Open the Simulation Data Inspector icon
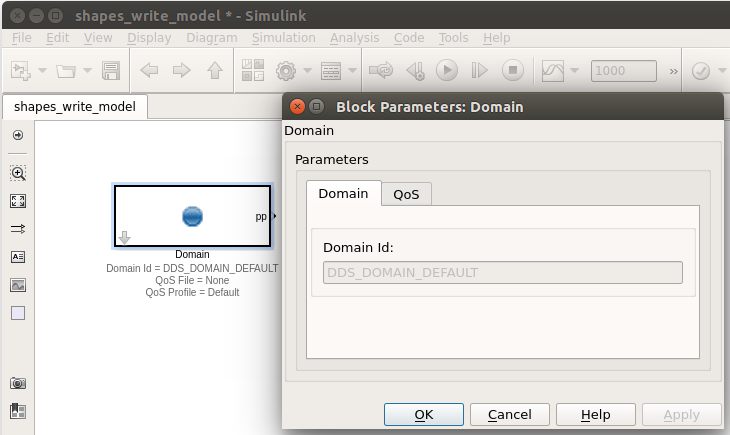The height and width of the screenshot is (435, 730). coord(553,71)
